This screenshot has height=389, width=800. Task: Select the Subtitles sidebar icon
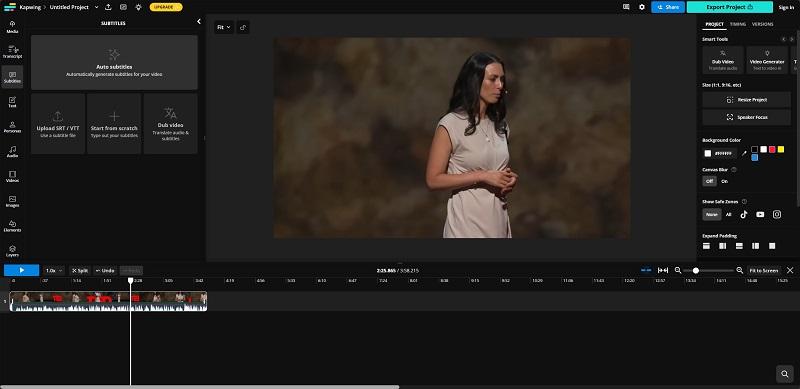coord(12,77)
